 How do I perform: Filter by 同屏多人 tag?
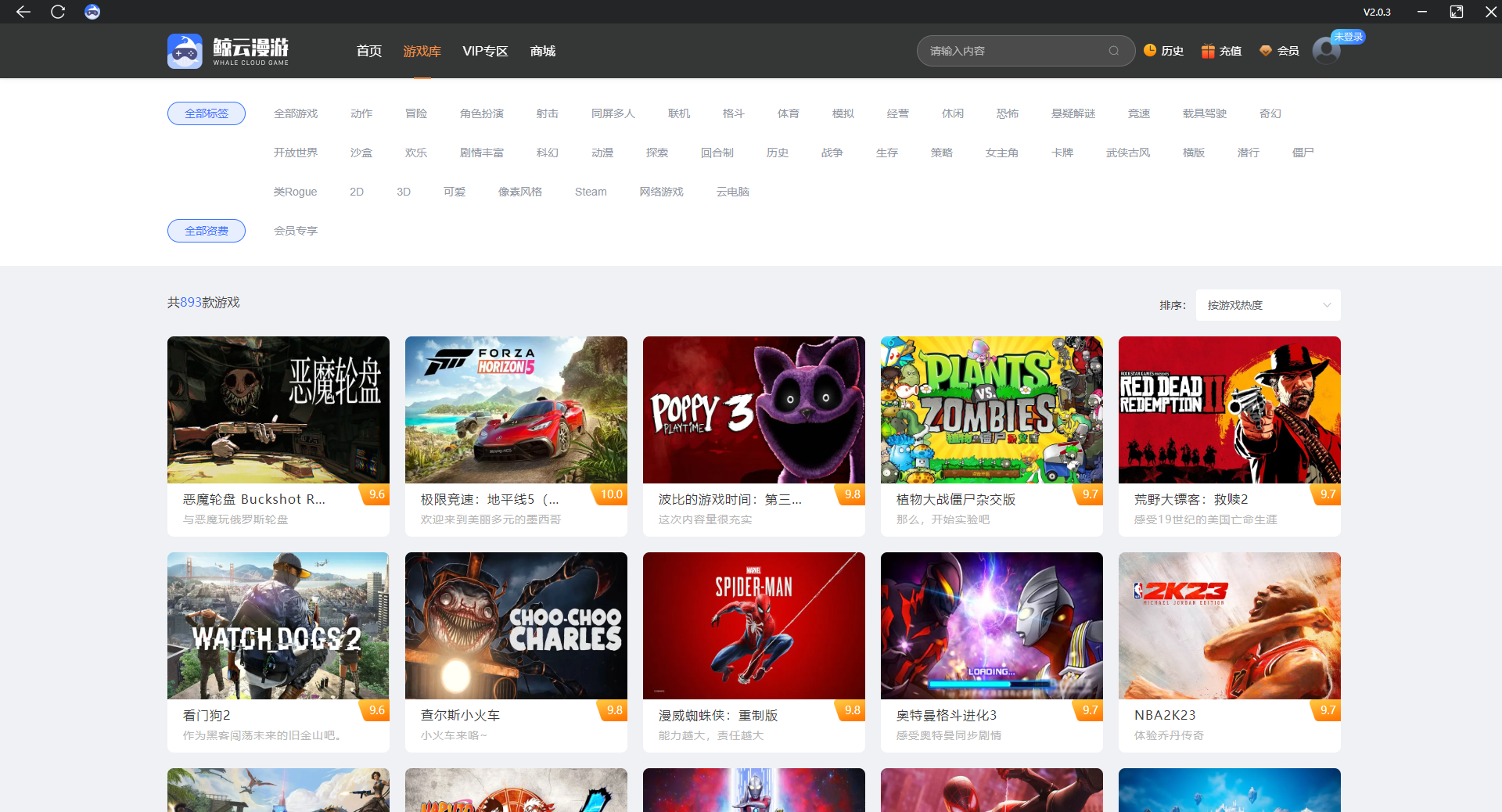click(613, 113)
